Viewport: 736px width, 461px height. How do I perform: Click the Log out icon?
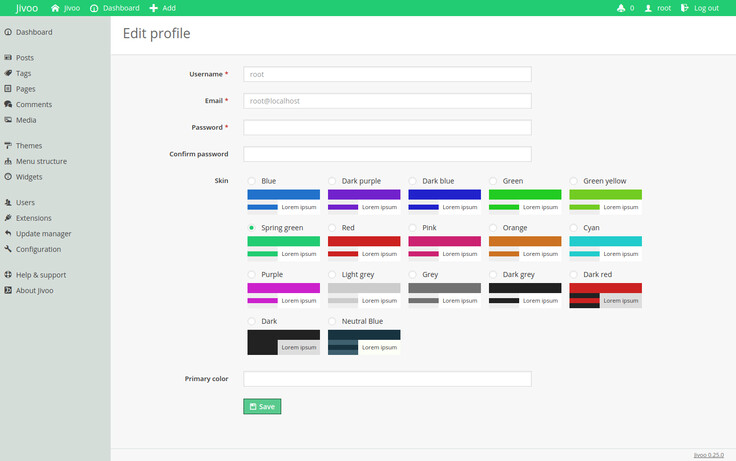click(685, 8)
